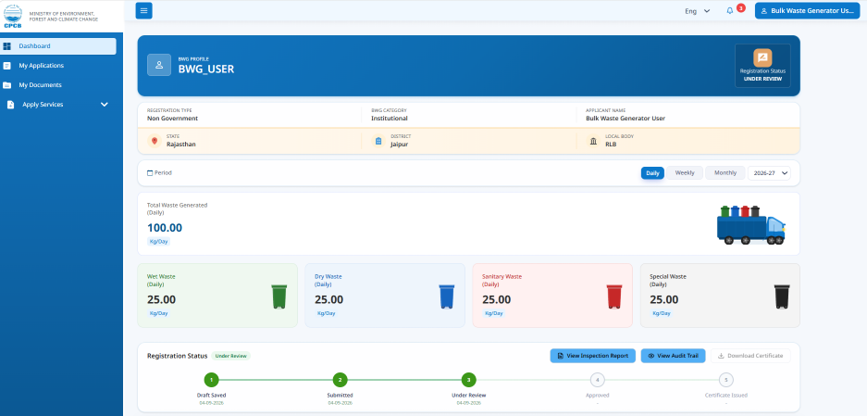
Task: Select the Weekly period option
Action: (x=685, y=173)
